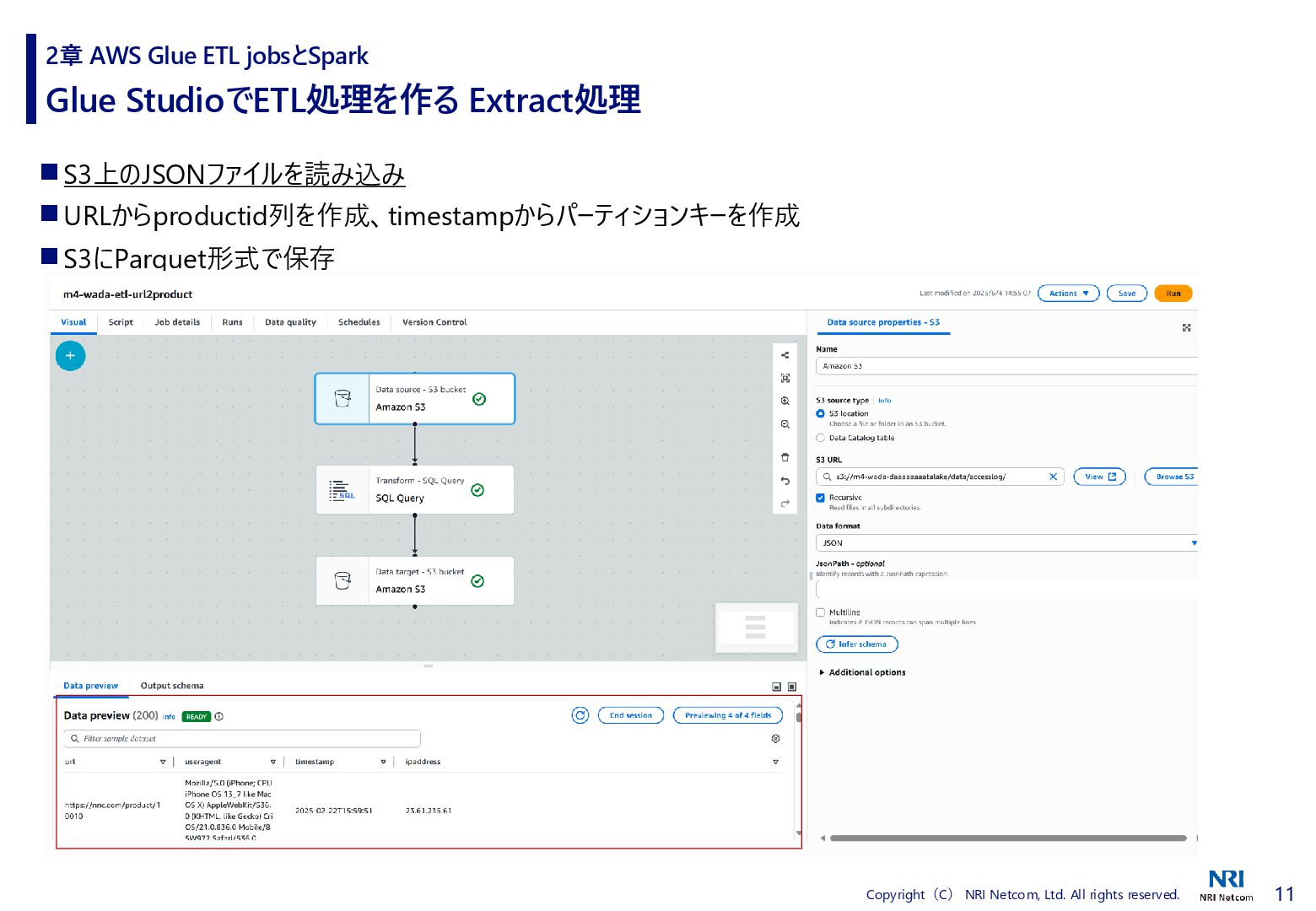Select the S3 location radio button

tap(820, 413)
